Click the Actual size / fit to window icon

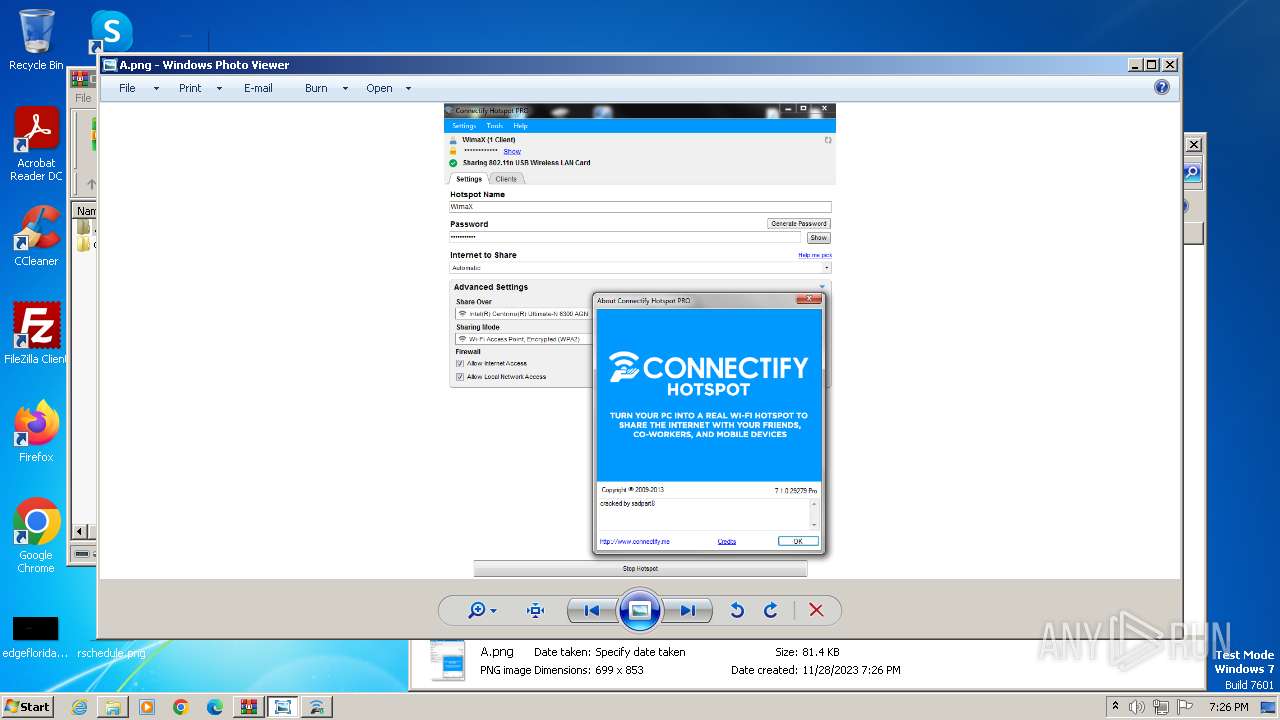pyautogui.click(x=535, y=610)
